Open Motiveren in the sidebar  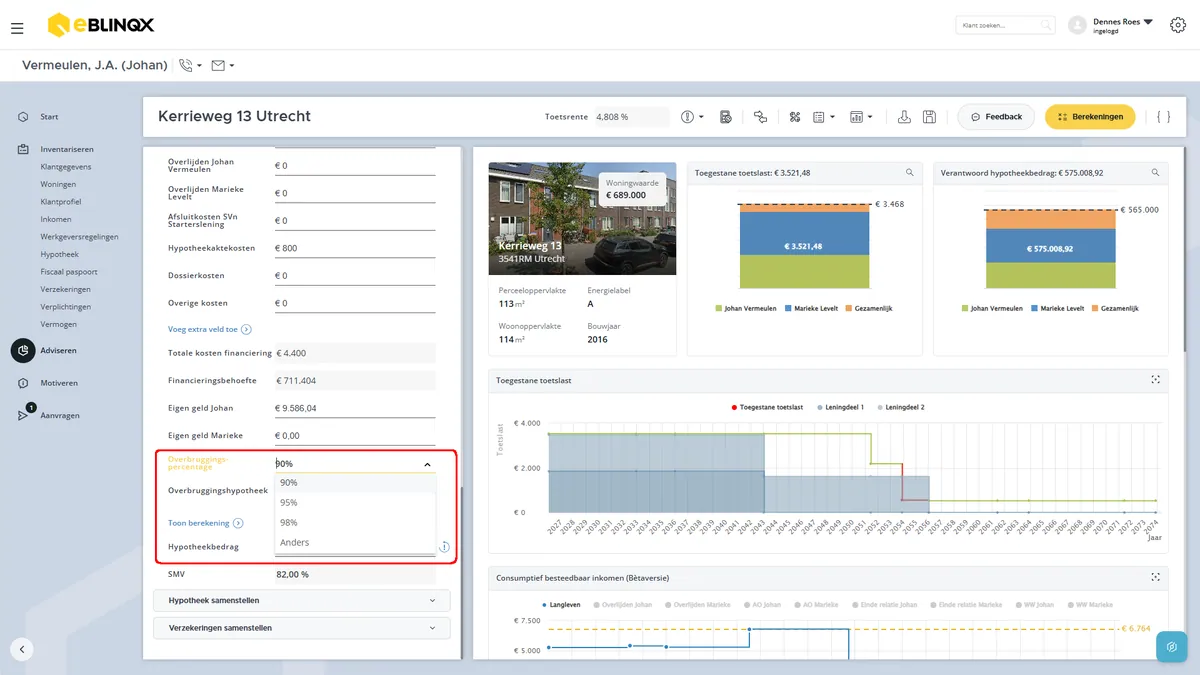coord(59,383)
